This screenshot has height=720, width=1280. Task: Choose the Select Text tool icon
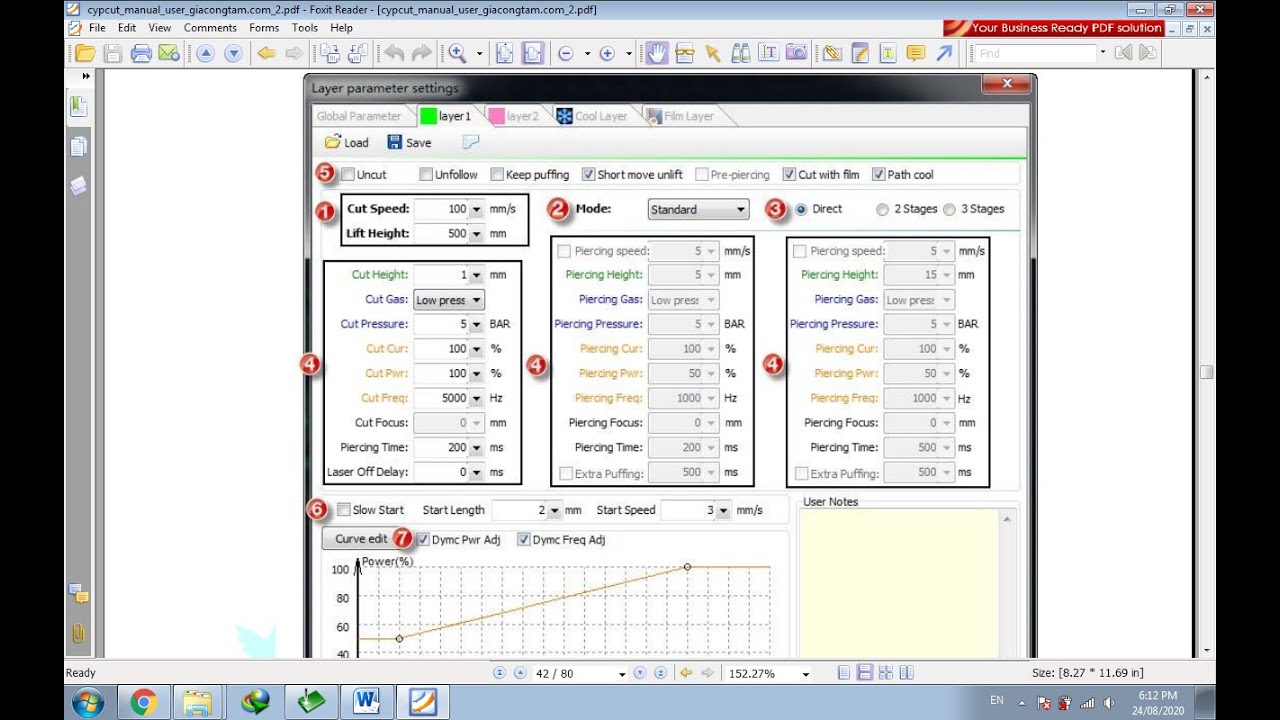tap(769, 54)
